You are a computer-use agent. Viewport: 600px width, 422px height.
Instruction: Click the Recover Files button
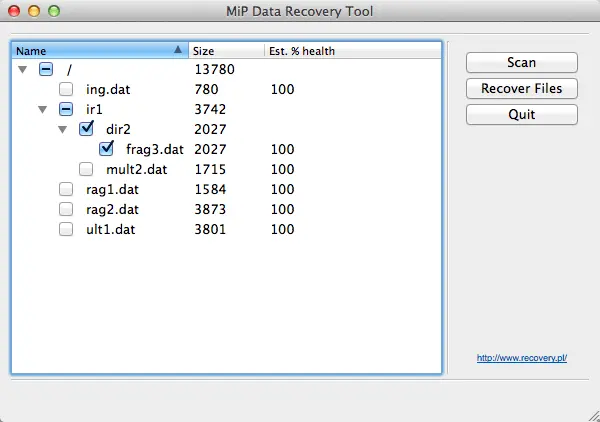[521, 88]
